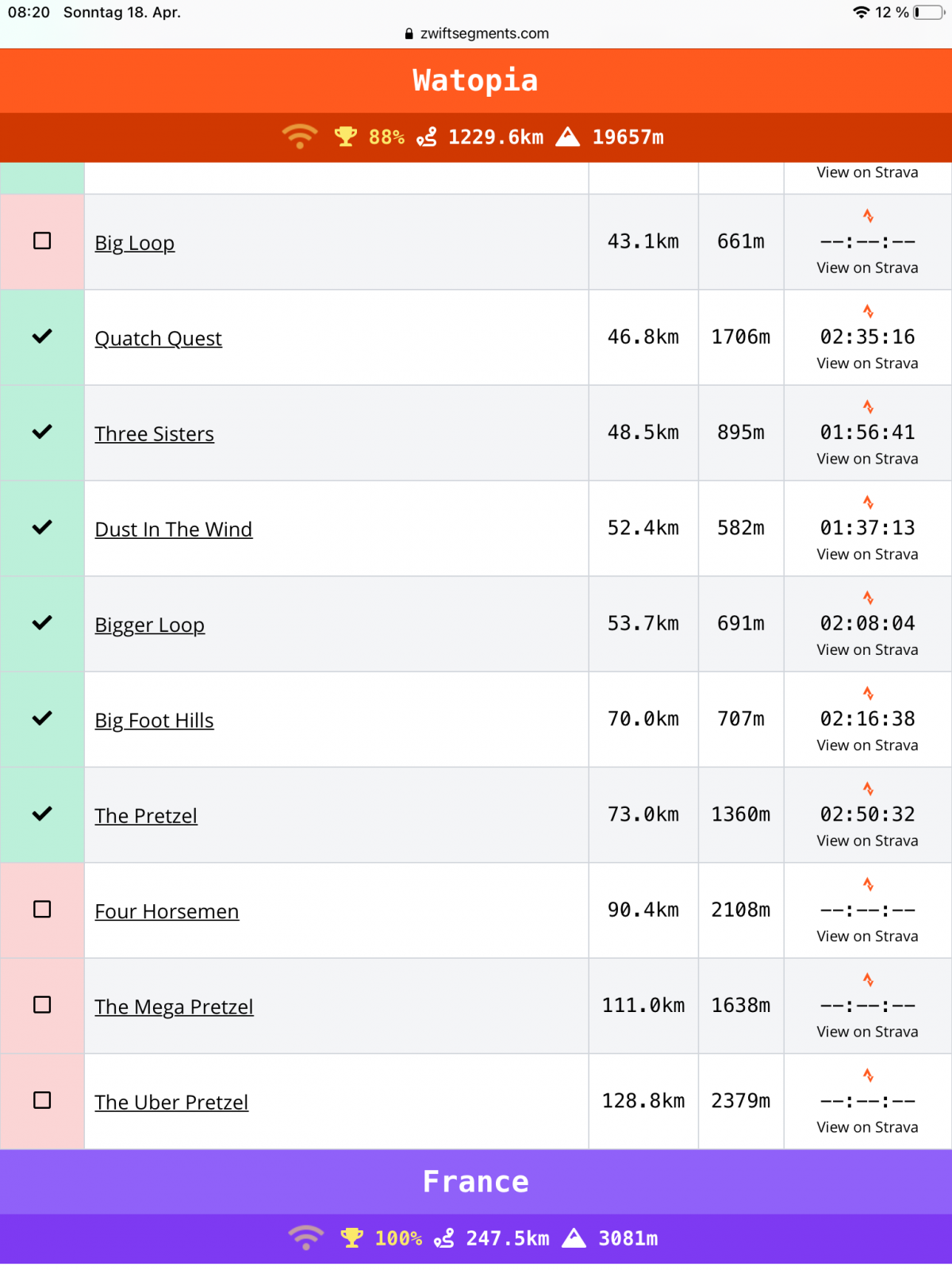Screen dimensions: 952x1270
Task: Tap the battery indicator in status bar
Action: tap(928, 13)
